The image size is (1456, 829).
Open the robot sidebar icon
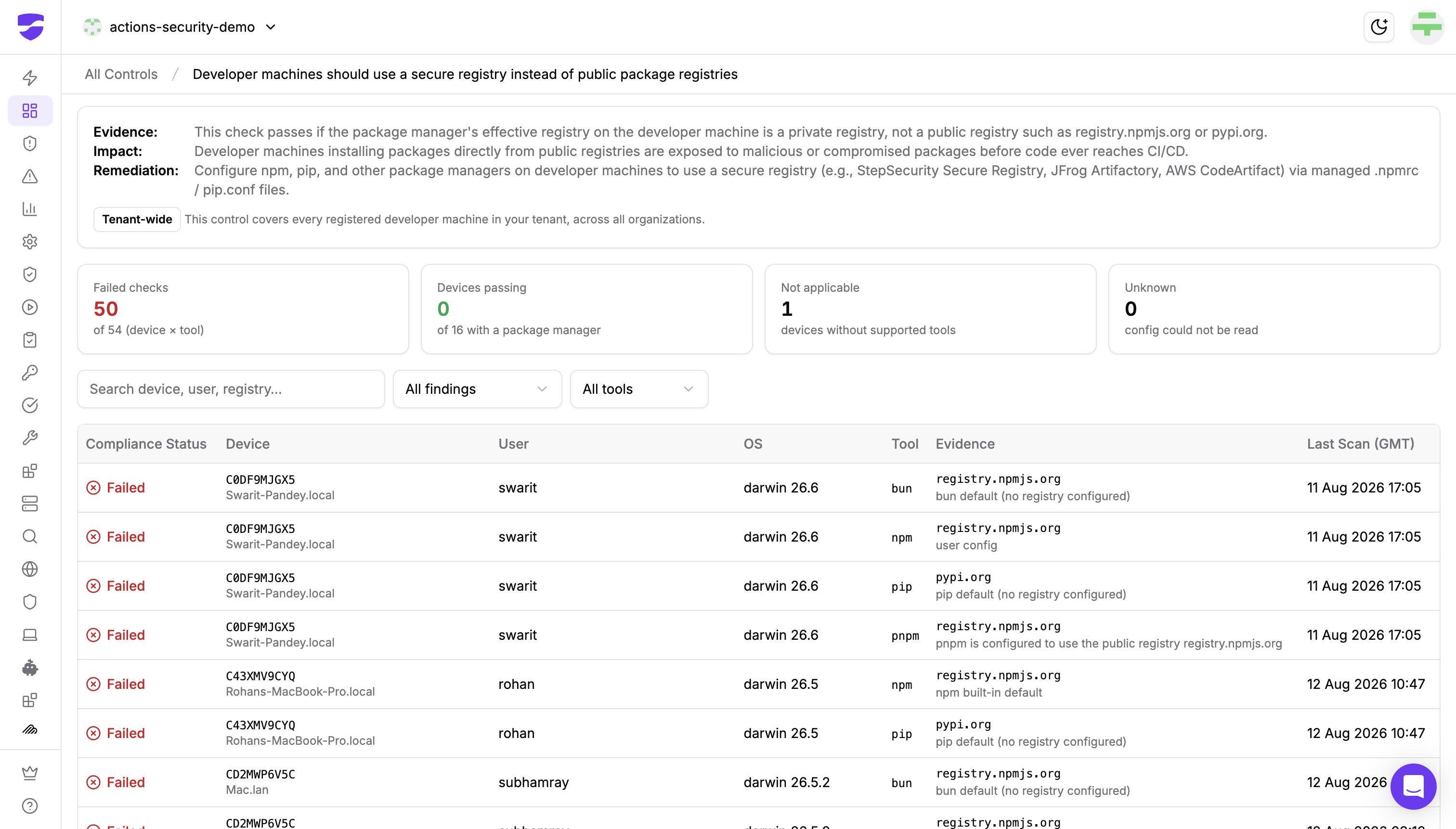click(30, 667)
